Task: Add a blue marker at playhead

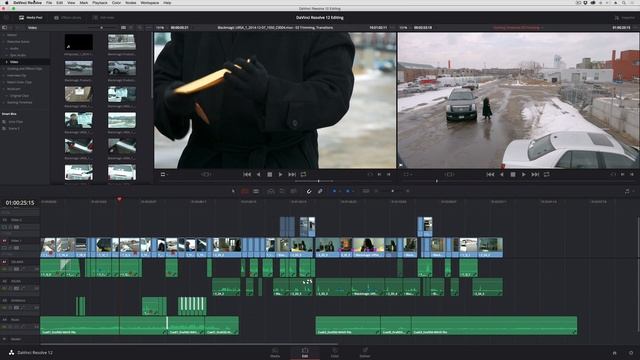Action: pos(348,191)
